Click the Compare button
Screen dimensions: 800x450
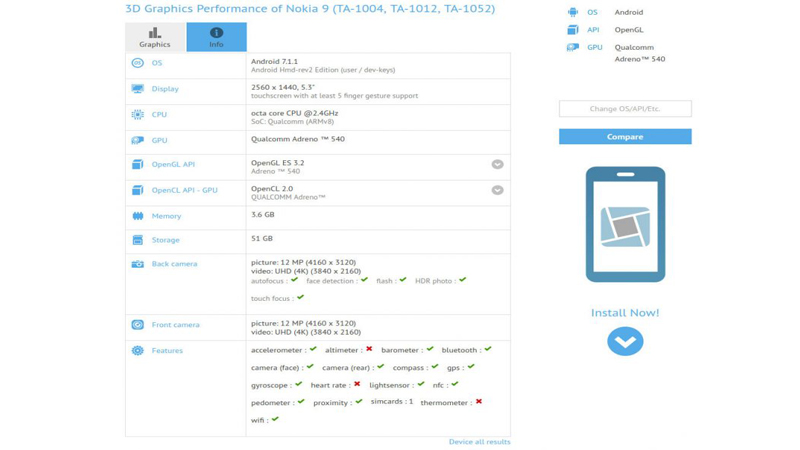click(x=625, y=137)
